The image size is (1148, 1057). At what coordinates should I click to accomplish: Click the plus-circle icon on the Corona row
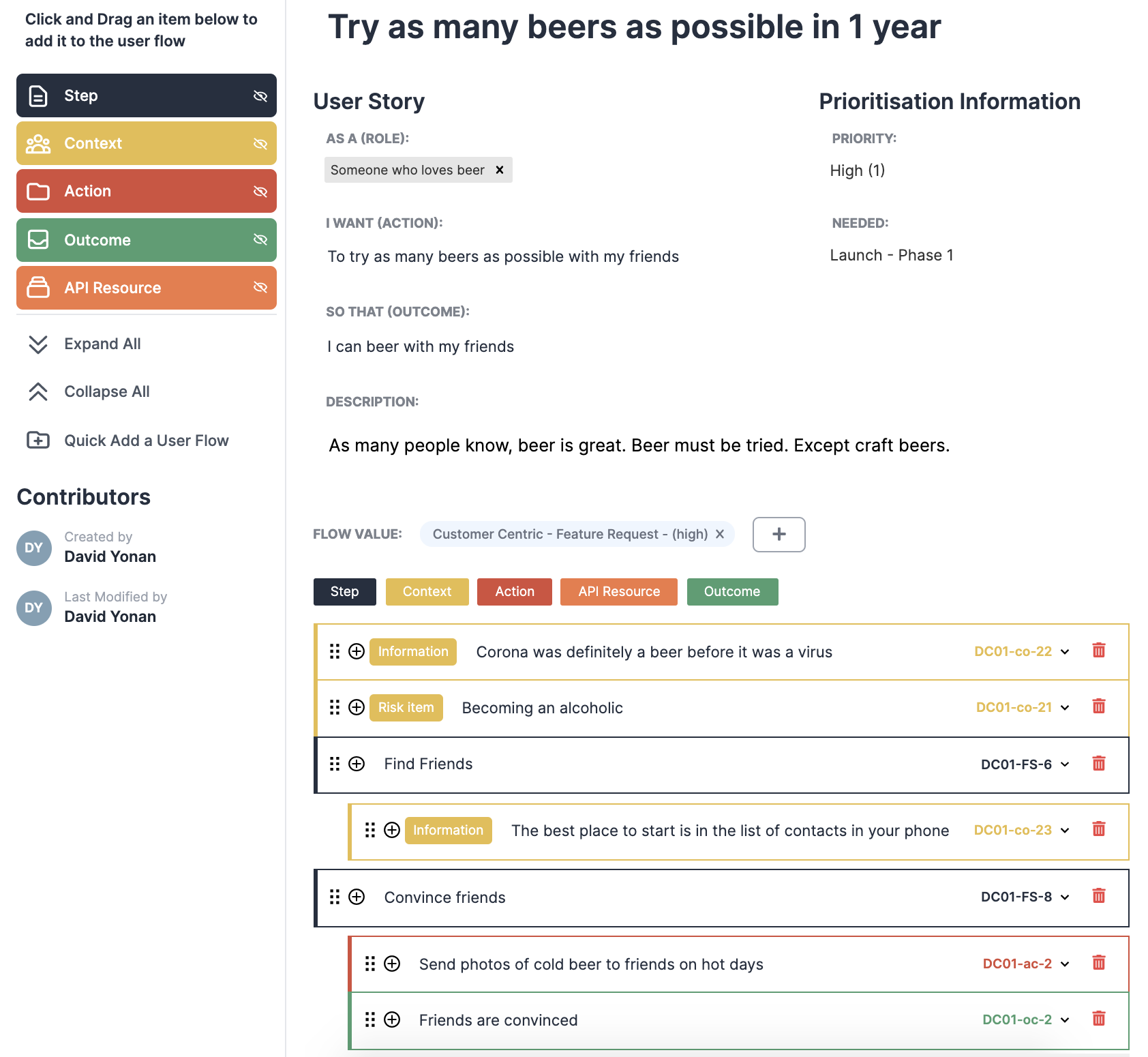[356, 651]
